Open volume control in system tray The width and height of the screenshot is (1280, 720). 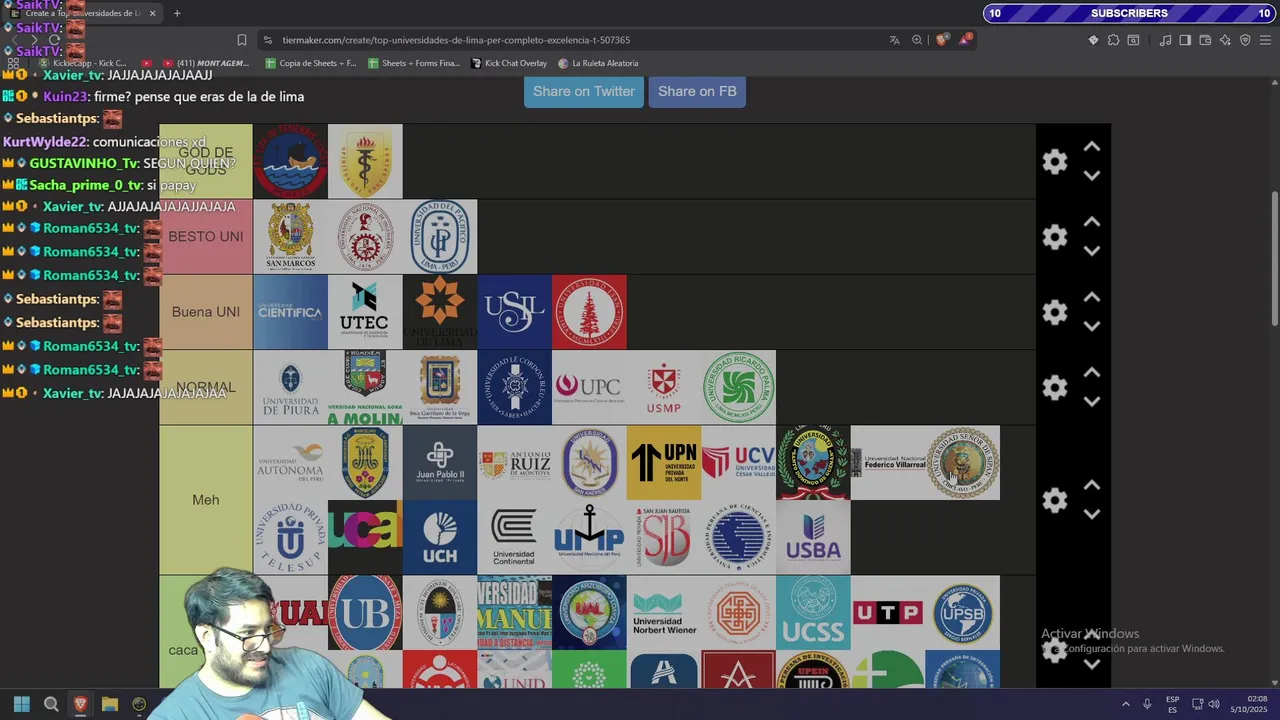1213,704
